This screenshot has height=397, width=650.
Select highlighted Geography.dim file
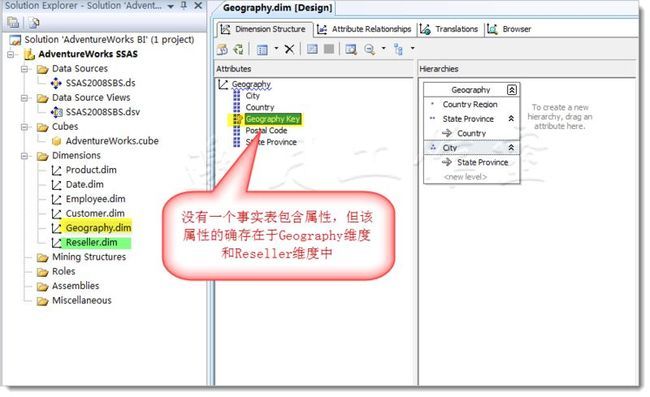(x=98, y=228)
